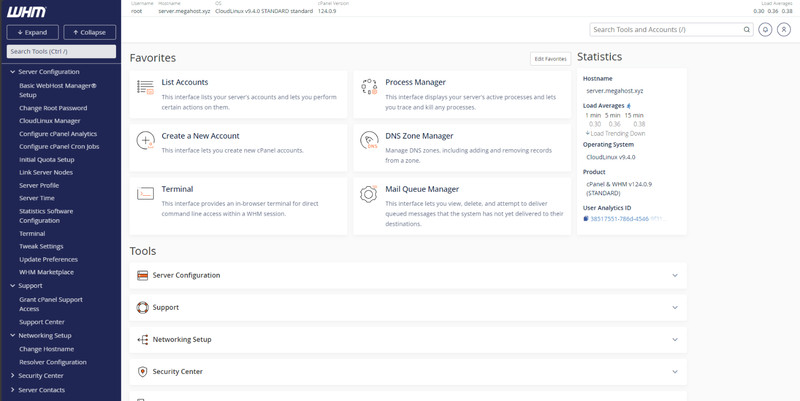
Task: Click the Process Manager icon
Action: [369, 87]
